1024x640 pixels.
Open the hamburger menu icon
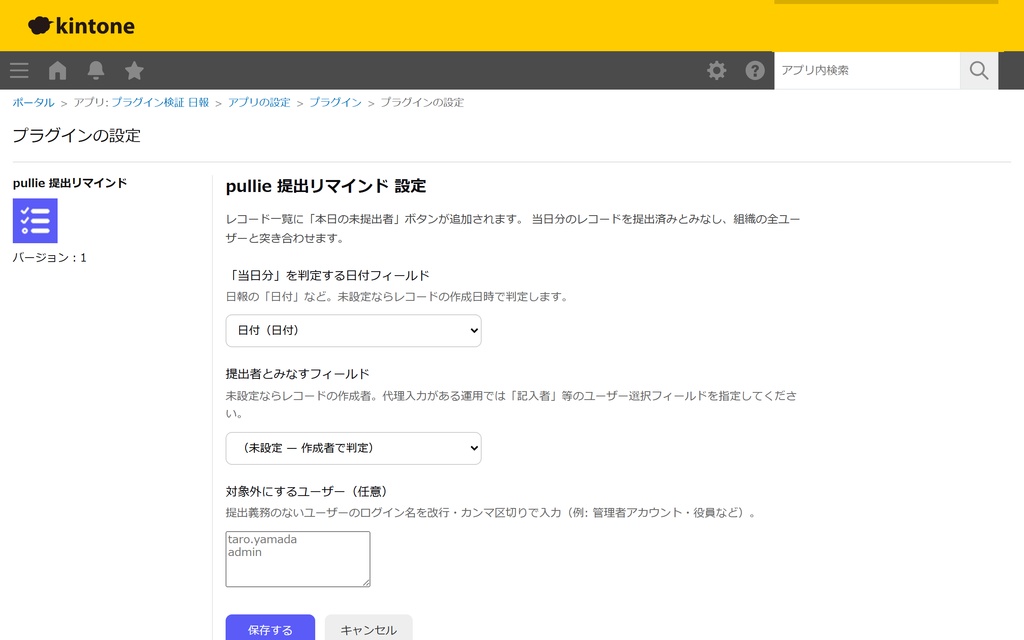click(x=19, y=71)
